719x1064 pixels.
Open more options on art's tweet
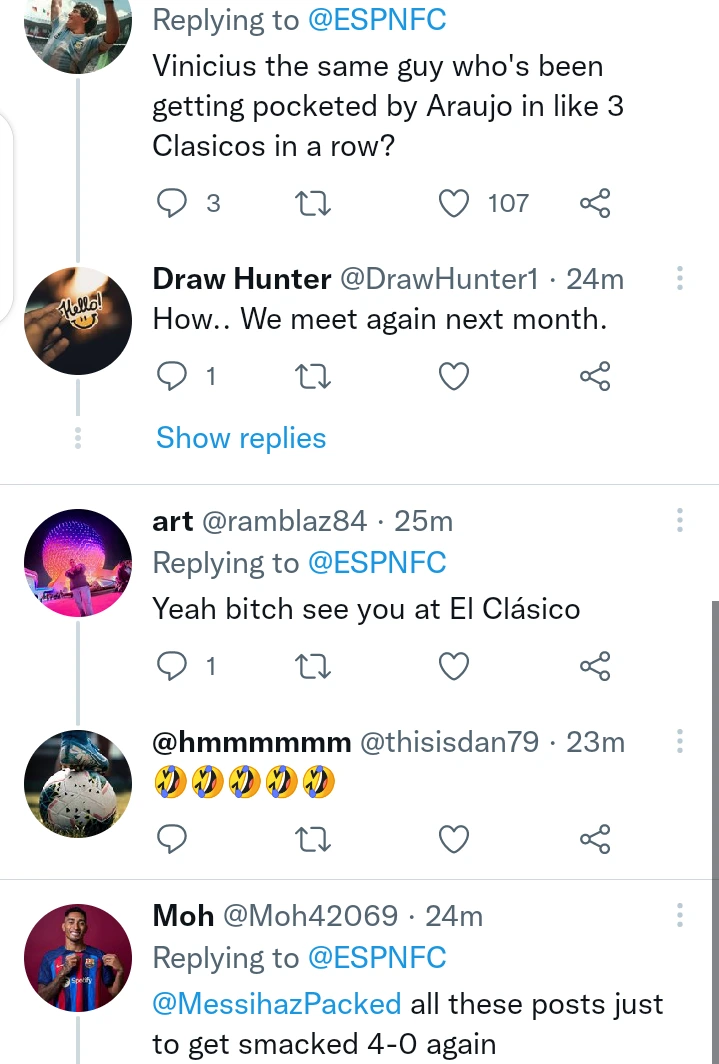pos(680,521)
